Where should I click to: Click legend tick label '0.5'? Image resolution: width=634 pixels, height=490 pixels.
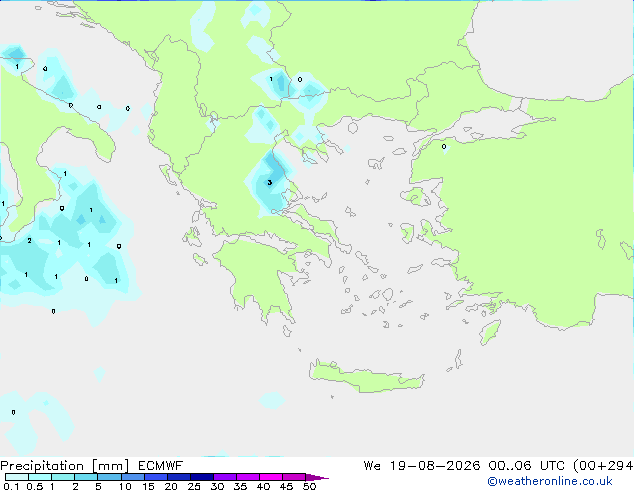click(x=35, y=486)
